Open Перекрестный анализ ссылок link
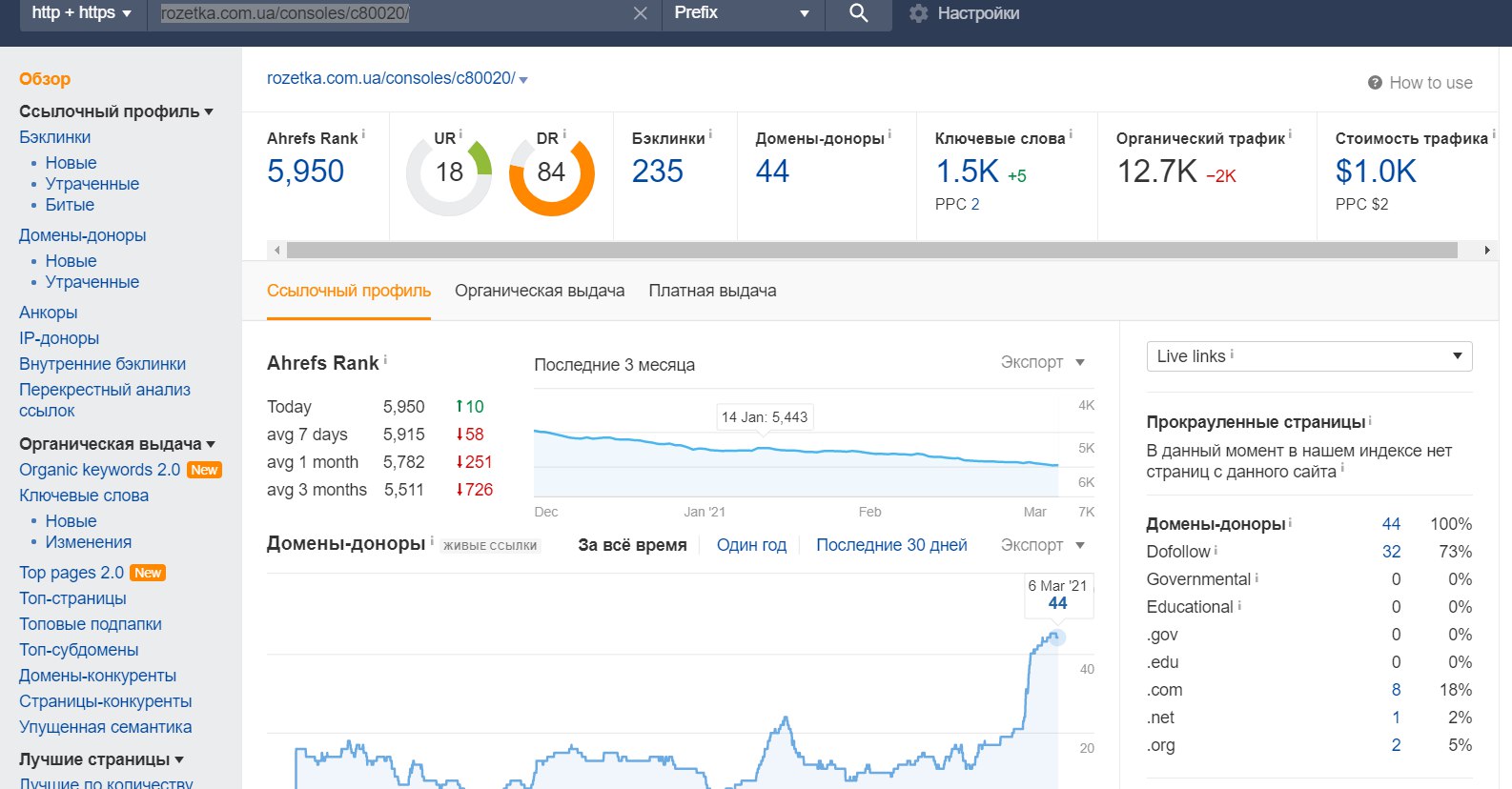 [x=105, y=400]
